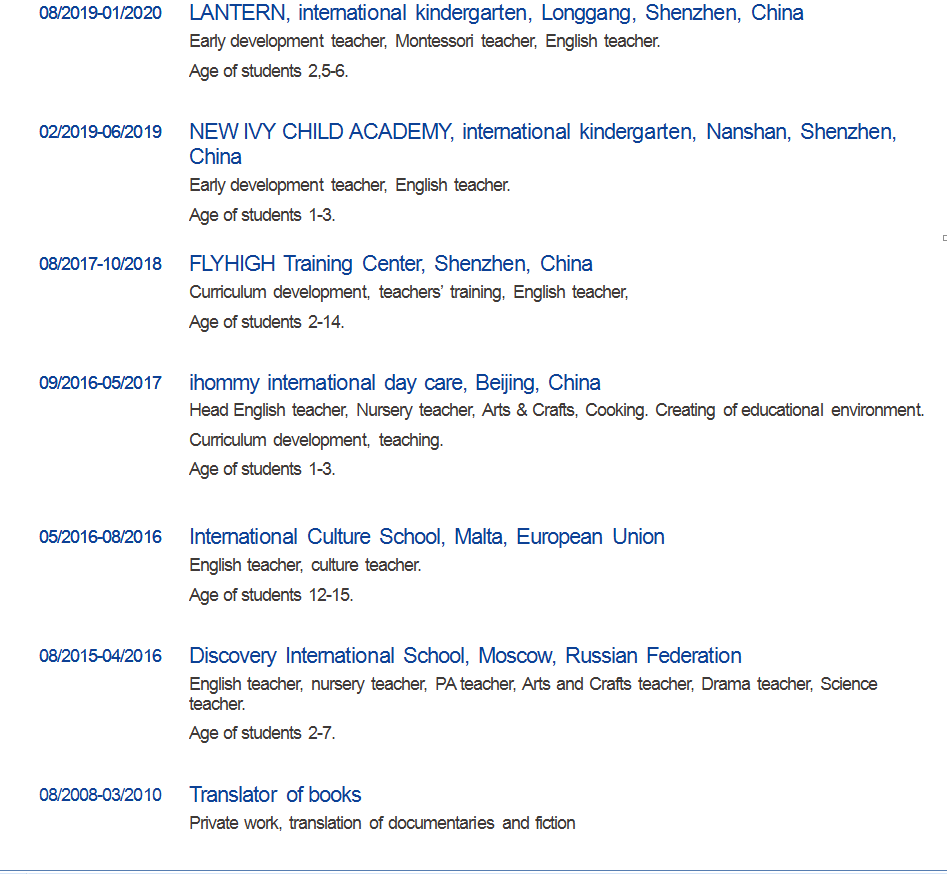Screen dimensions: 947x874
Task: Click the 'Private work, translation of documentaries' line
Action: (x=382, y=823)
